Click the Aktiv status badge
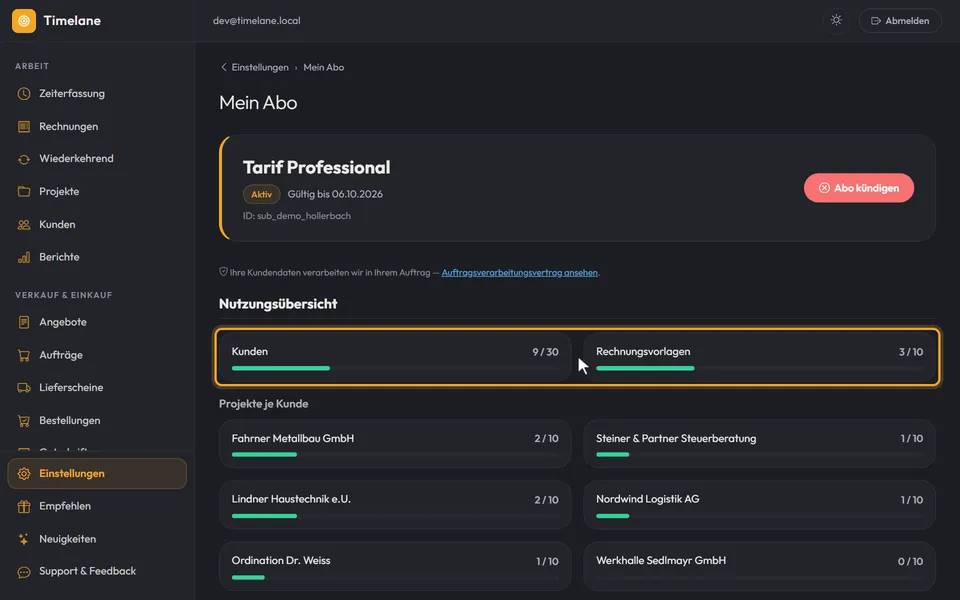This screenshot has height=600, width=960. coord(261,194)
